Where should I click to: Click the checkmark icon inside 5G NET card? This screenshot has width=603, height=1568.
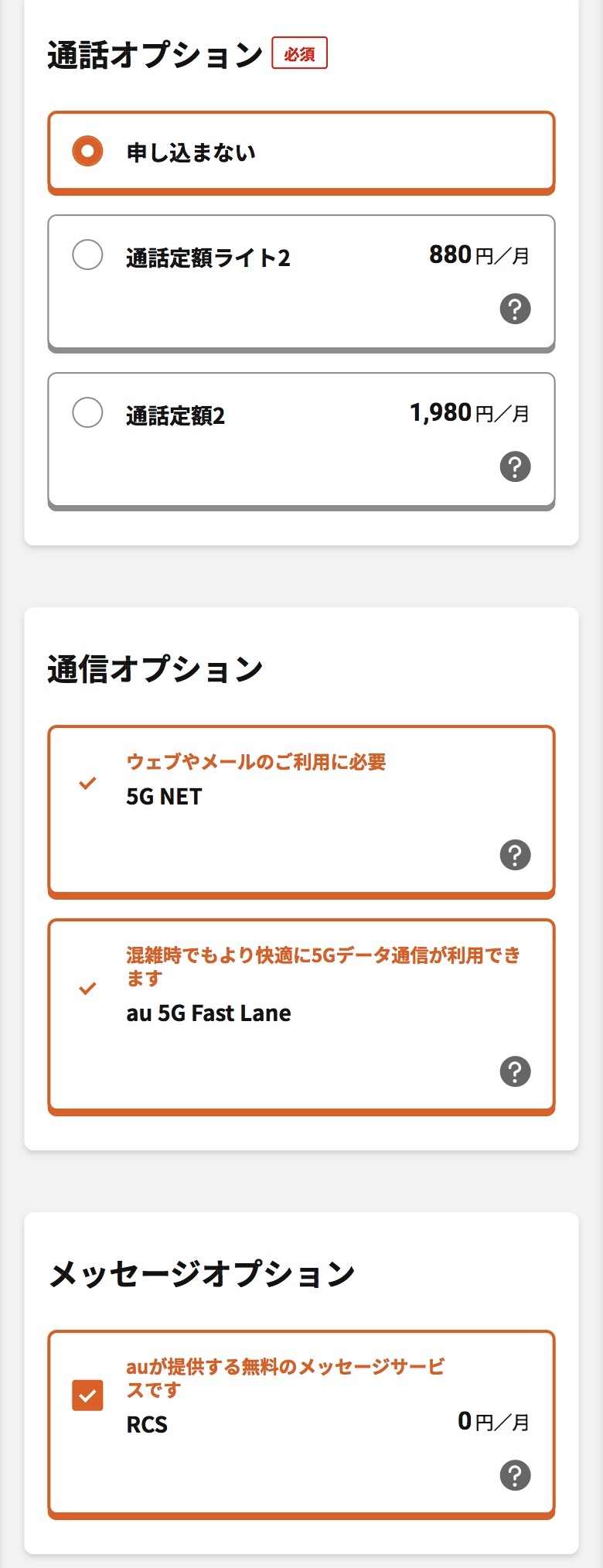click(87, 784)
